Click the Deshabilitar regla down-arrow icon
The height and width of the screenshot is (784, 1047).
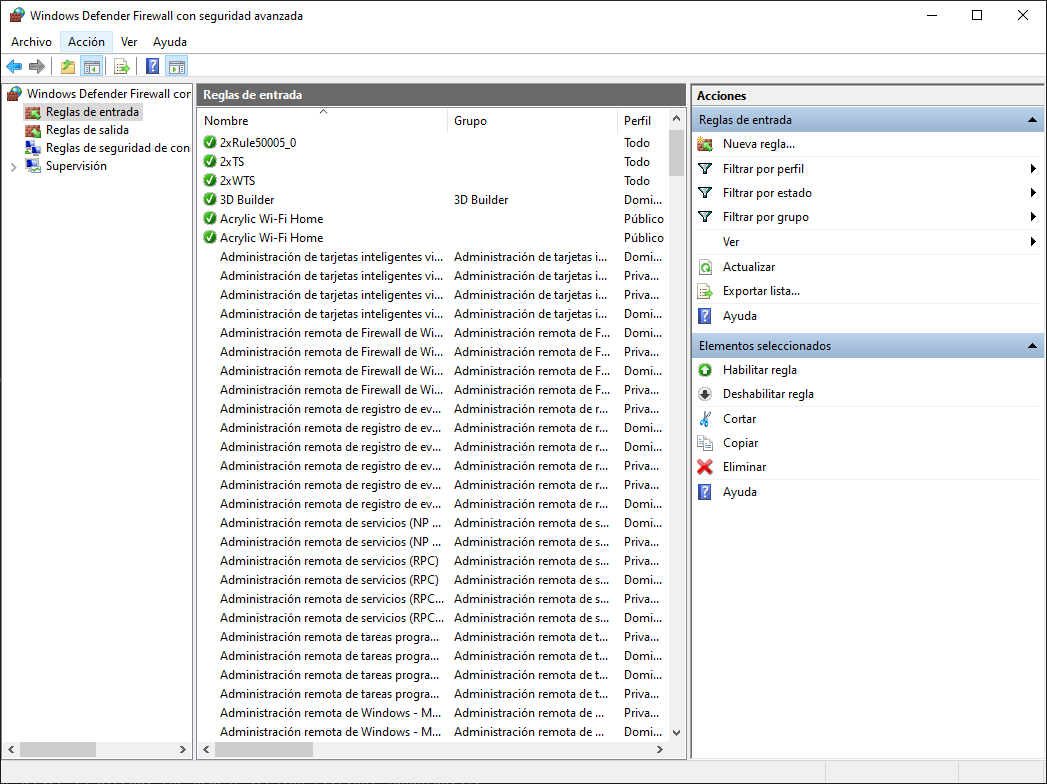pyautogui.click(x=704, y=394)
